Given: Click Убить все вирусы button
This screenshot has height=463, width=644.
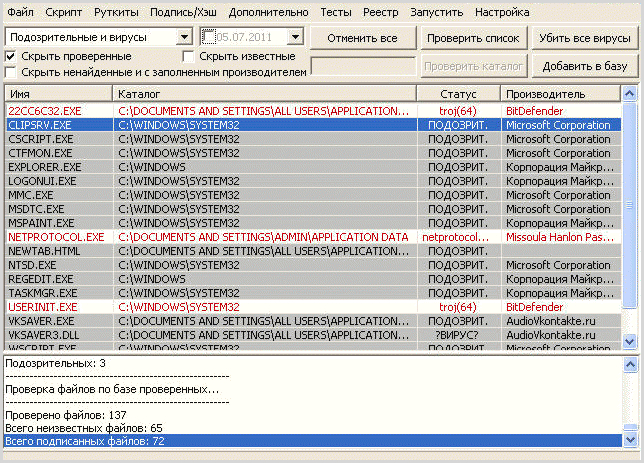Looking at the screenshot, I should pyautogui.click(x=585, y=38).
